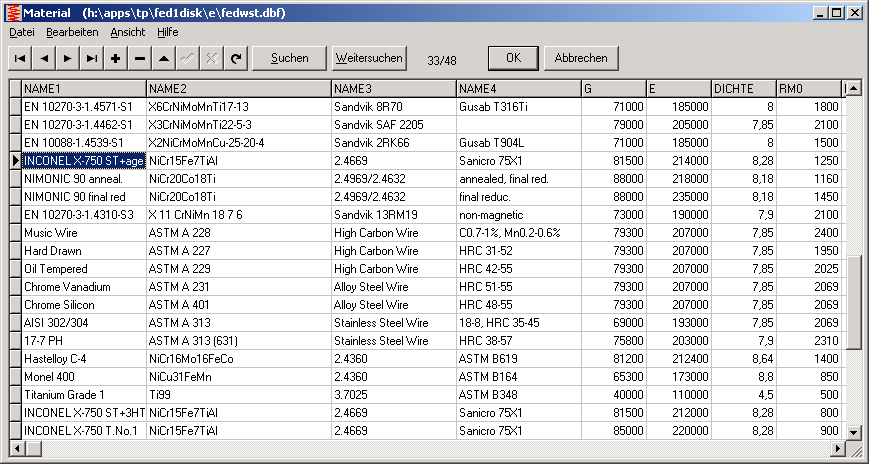Delete record with minus button

click(x=140, y=58)
